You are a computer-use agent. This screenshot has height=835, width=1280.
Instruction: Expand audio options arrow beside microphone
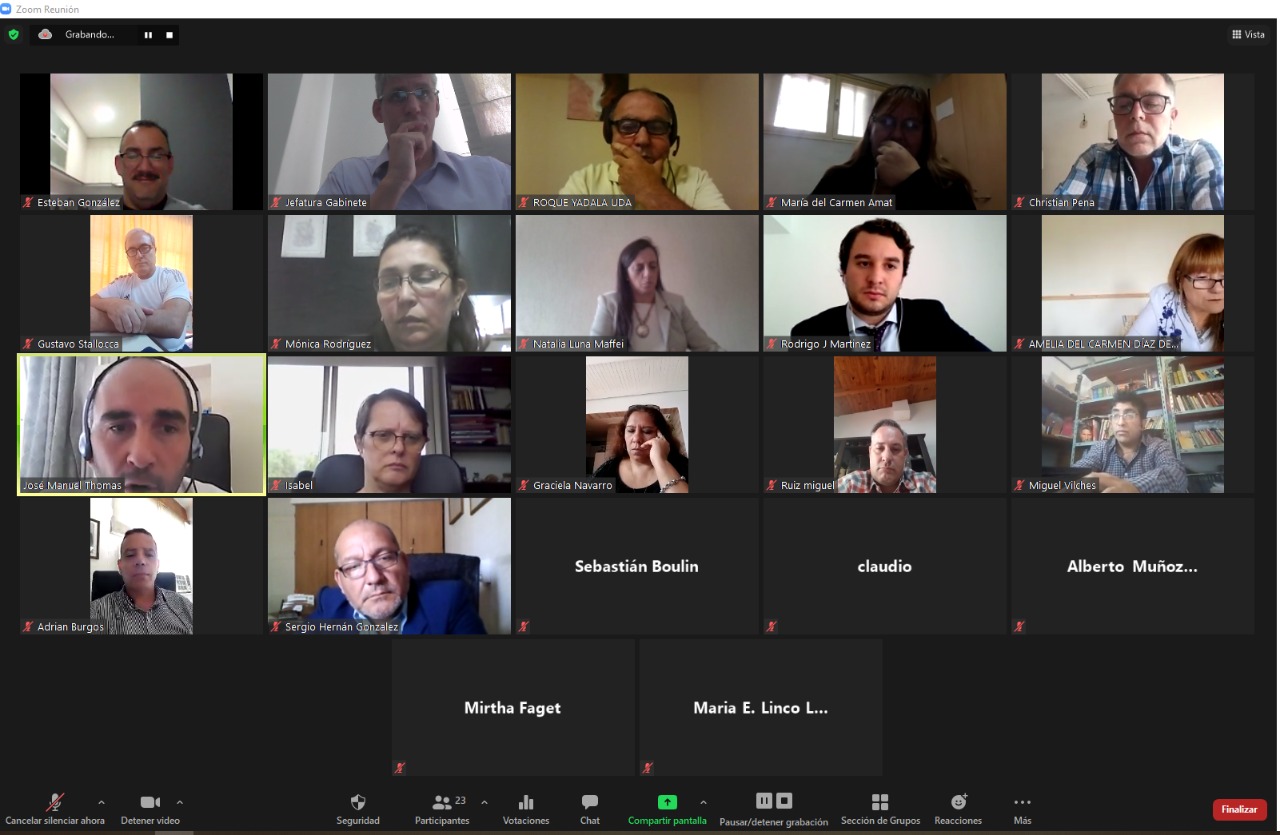coord(101,802)
